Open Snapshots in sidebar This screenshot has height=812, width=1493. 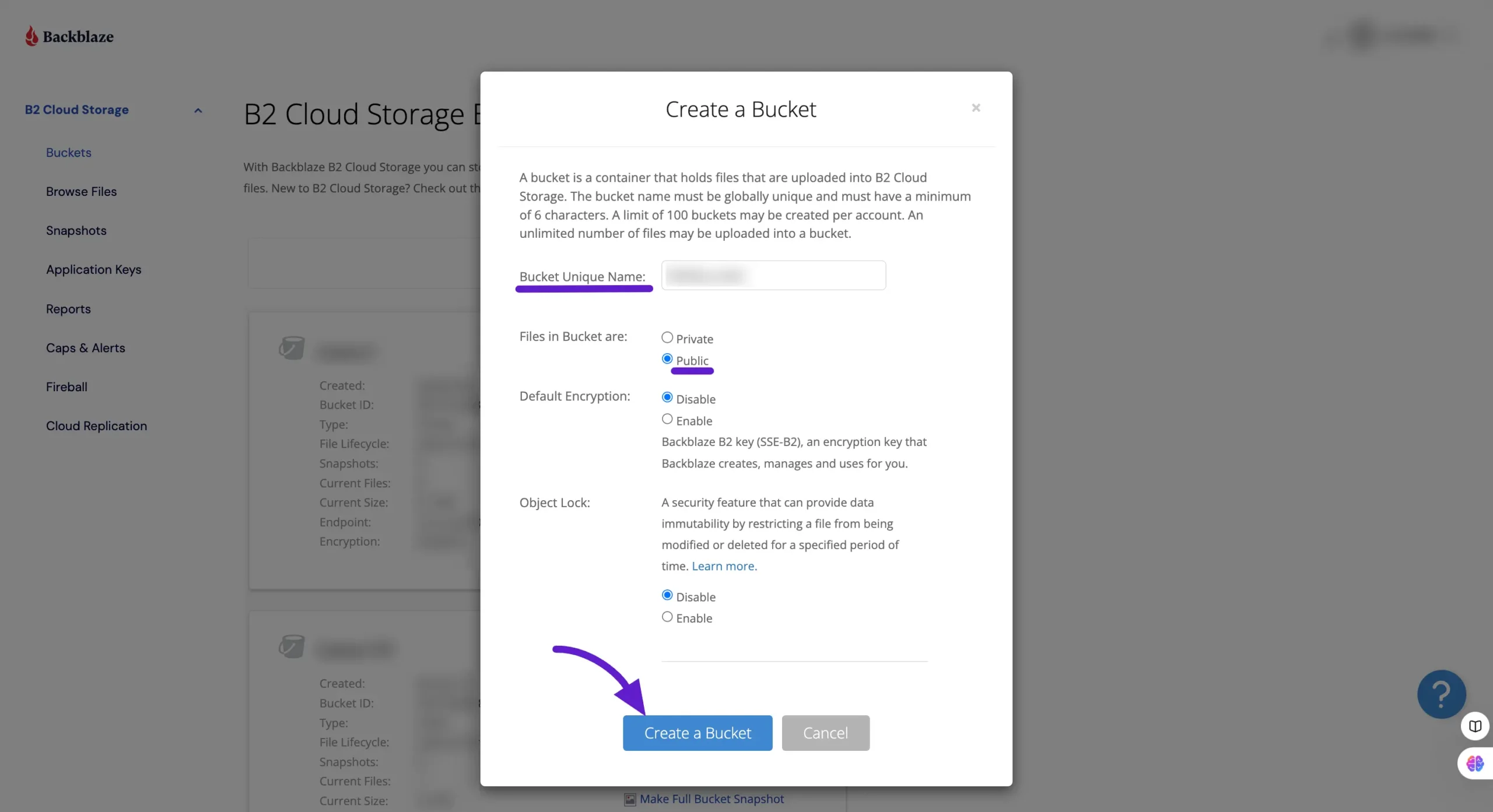[76, 231]
